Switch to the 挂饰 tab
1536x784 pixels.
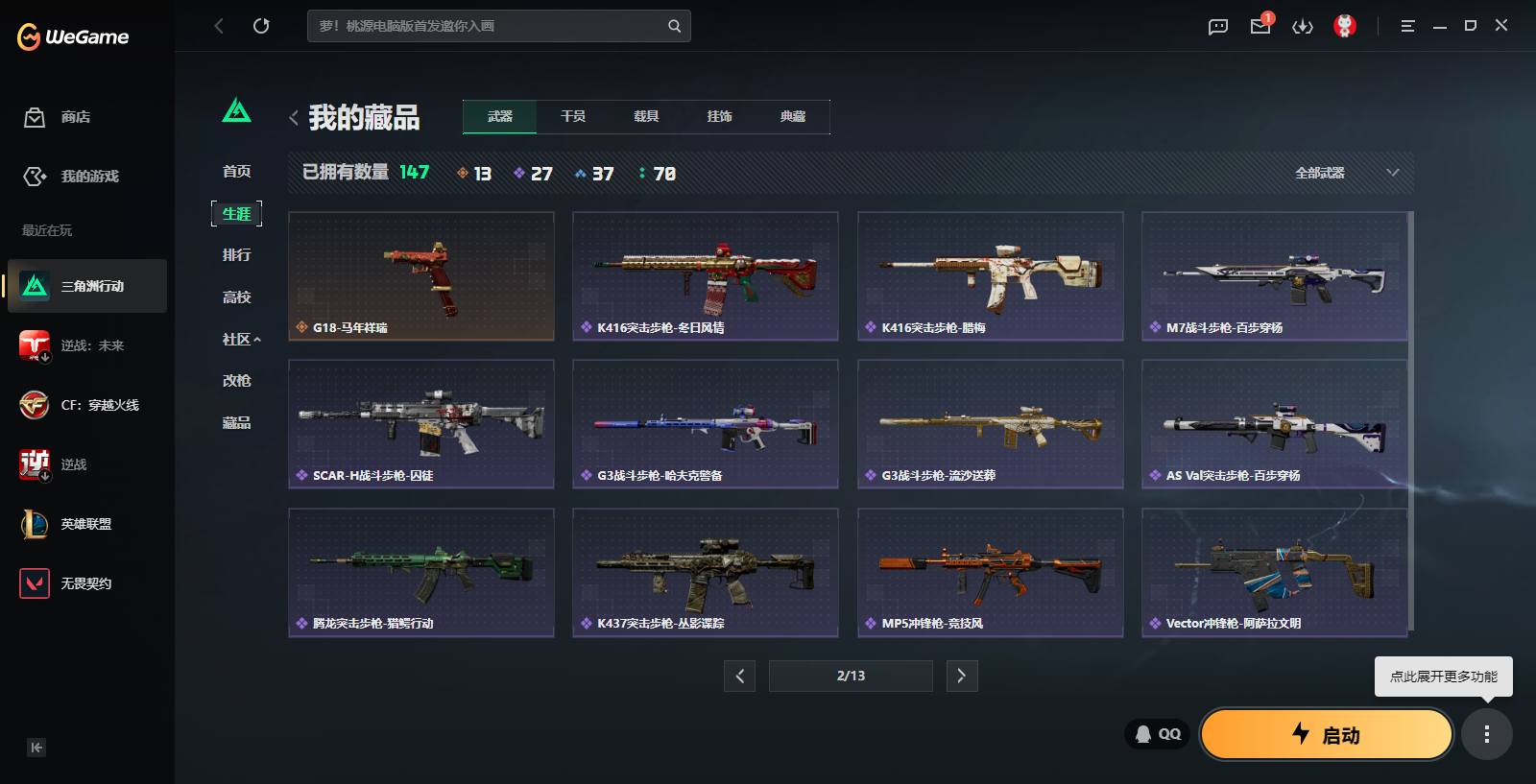click(719, 116)
